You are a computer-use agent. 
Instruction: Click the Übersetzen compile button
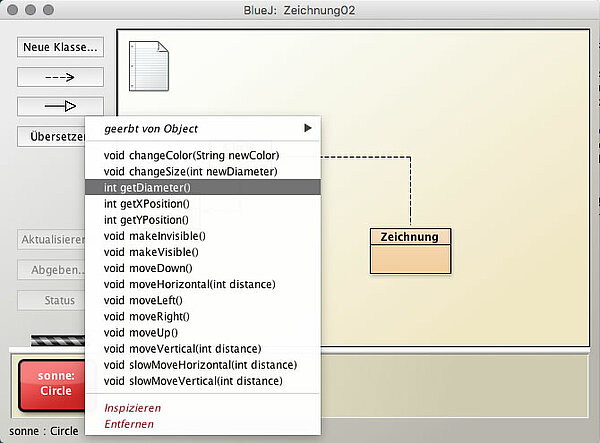52,137
